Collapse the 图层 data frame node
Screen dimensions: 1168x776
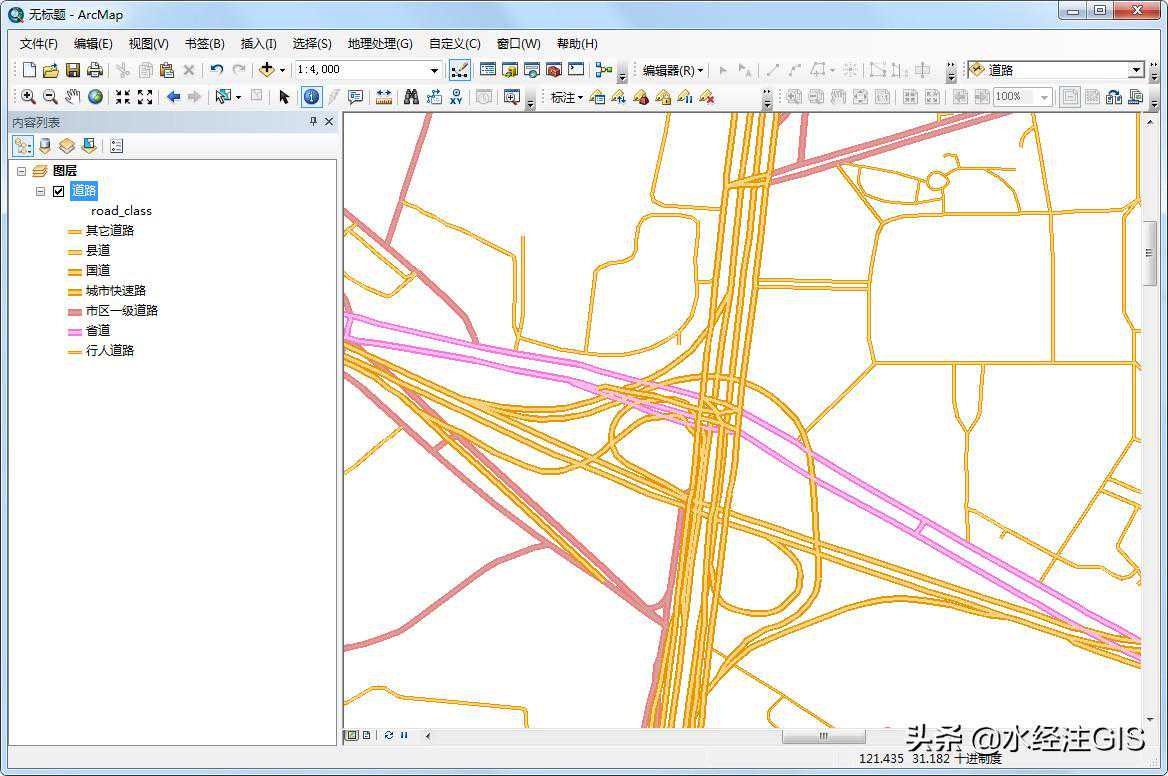[x=22, y=171]
